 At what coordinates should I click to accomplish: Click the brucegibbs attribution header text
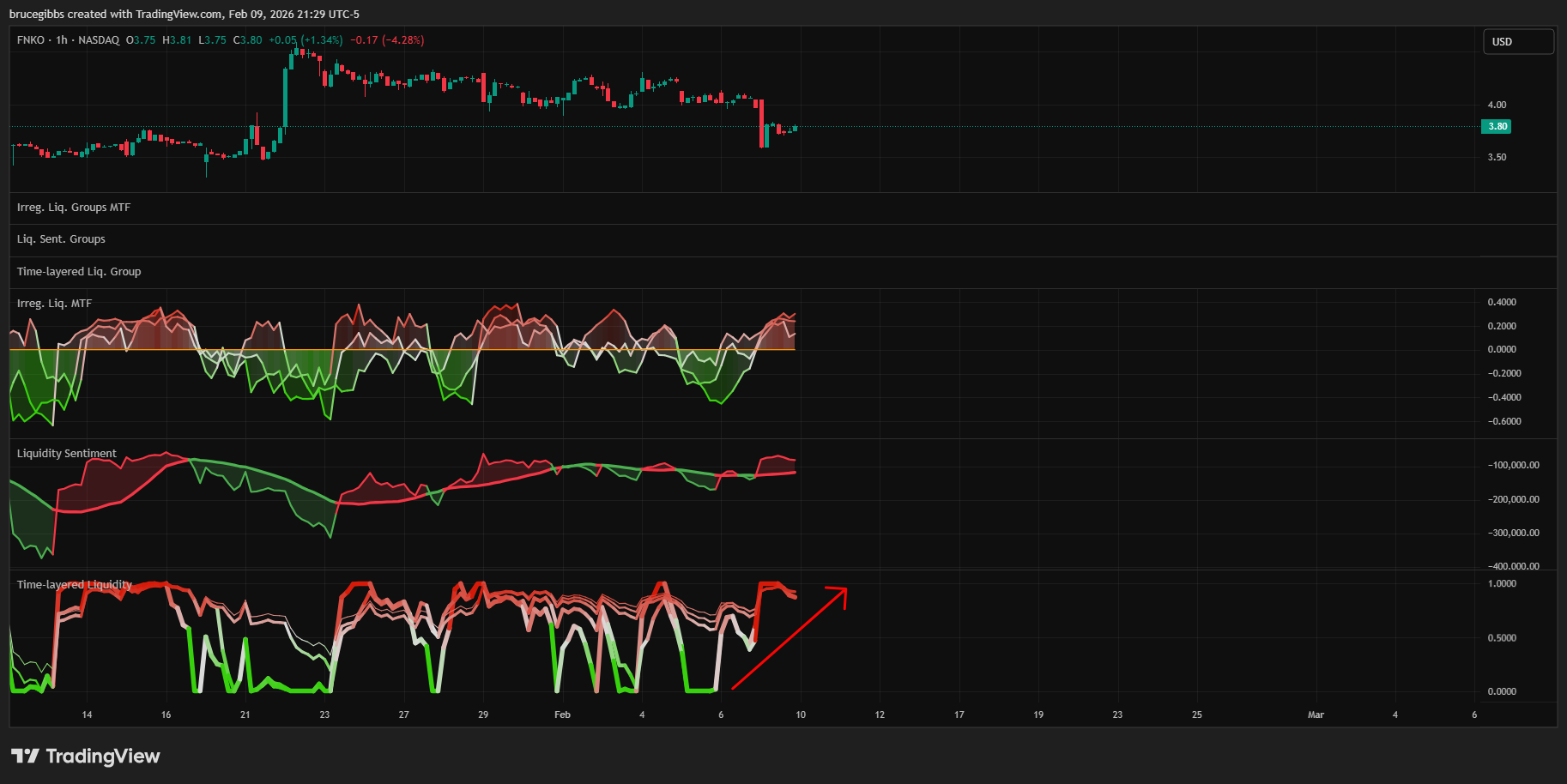coord(185,14)
